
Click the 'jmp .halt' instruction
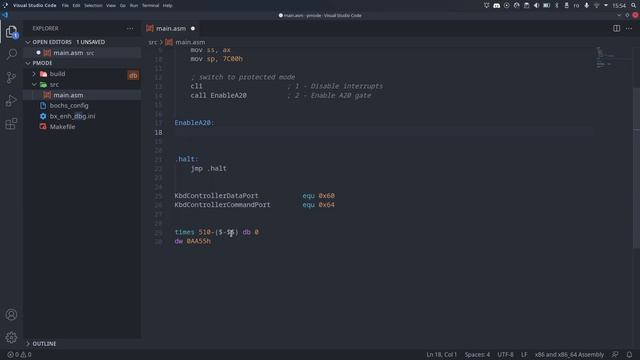[209, 168]
